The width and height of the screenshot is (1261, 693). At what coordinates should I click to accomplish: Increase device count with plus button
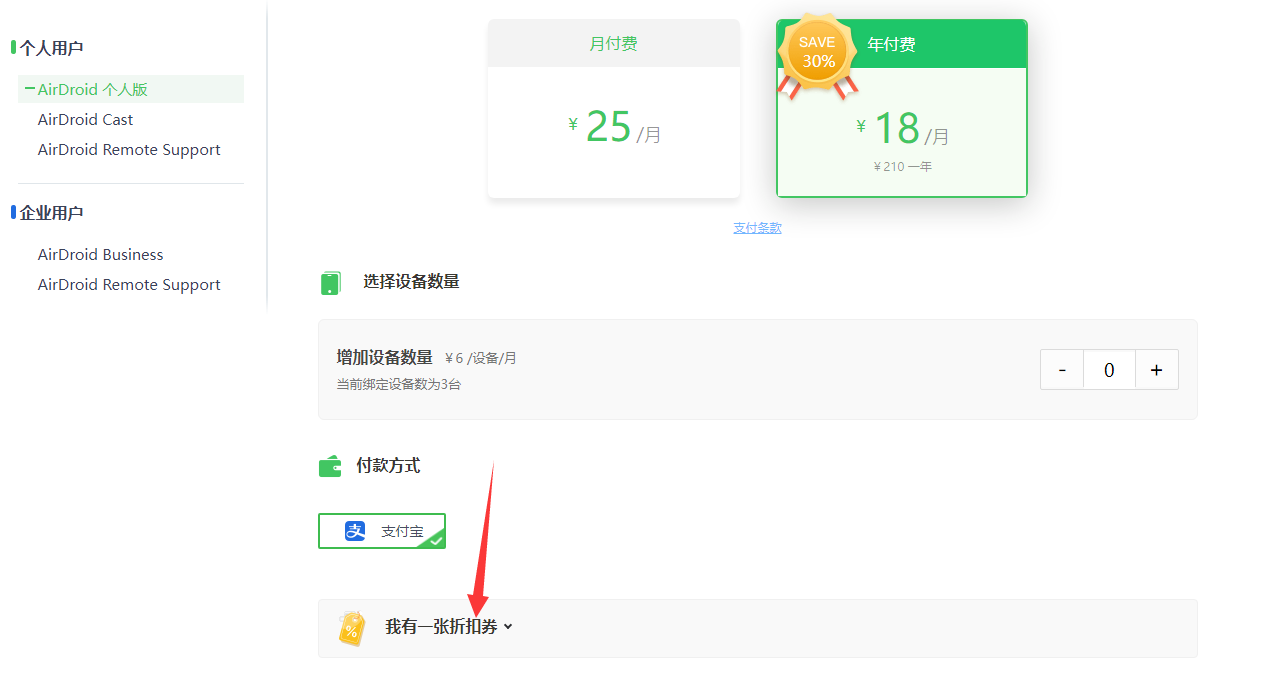1156,370
